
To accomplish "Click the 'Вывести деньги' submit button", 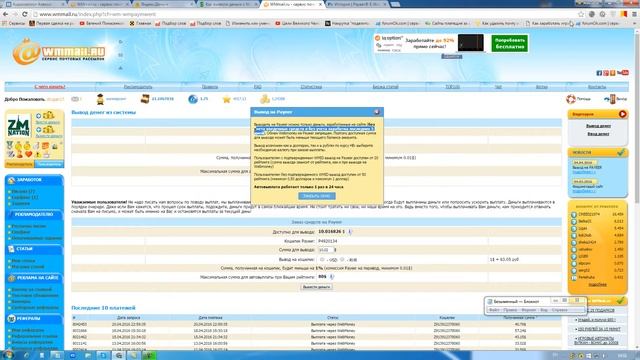I will [x=316, y=287].
